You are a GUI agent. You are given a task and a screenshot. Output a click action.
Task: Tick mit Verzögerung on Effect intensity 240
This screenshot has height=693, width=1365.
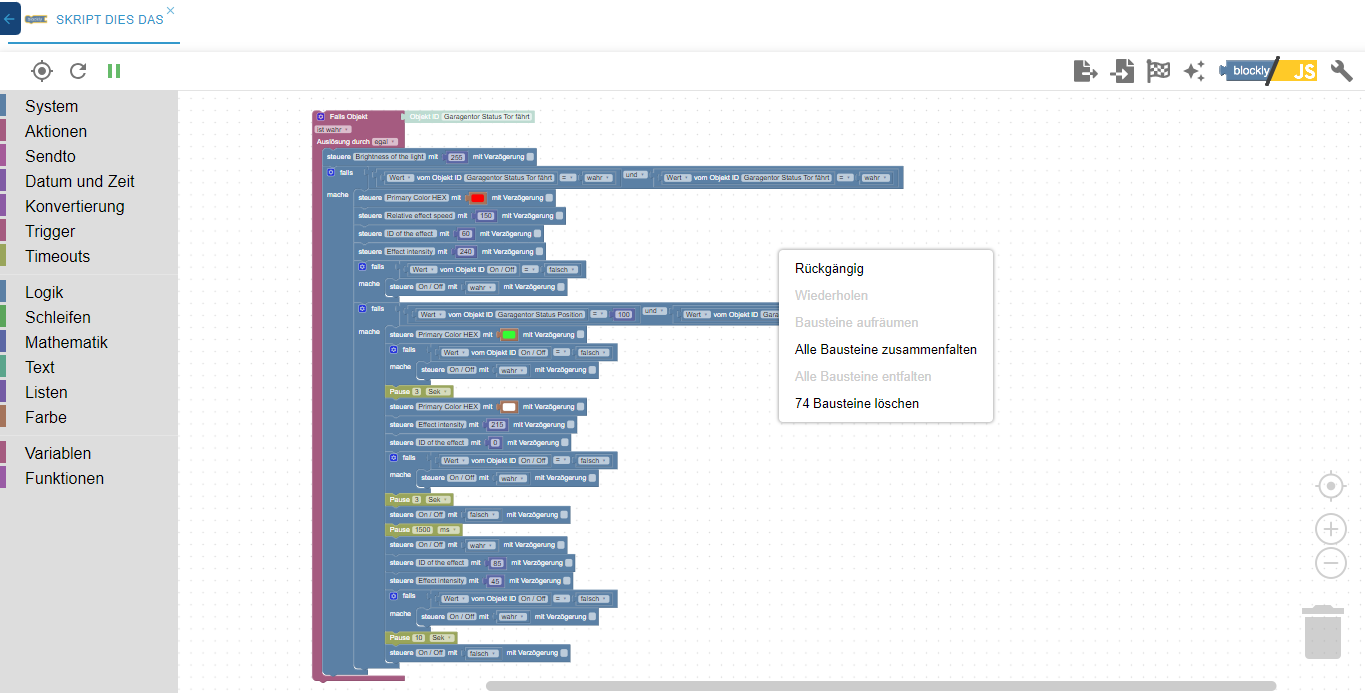tap(539, 251)
